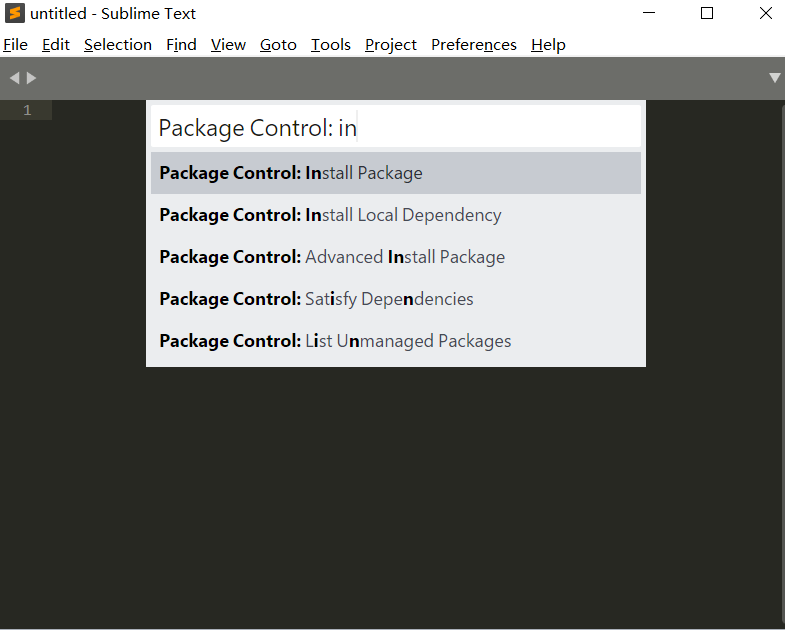The image size is (785, 630).
Task: Click the command palette search field
Action: coord(396,128)
